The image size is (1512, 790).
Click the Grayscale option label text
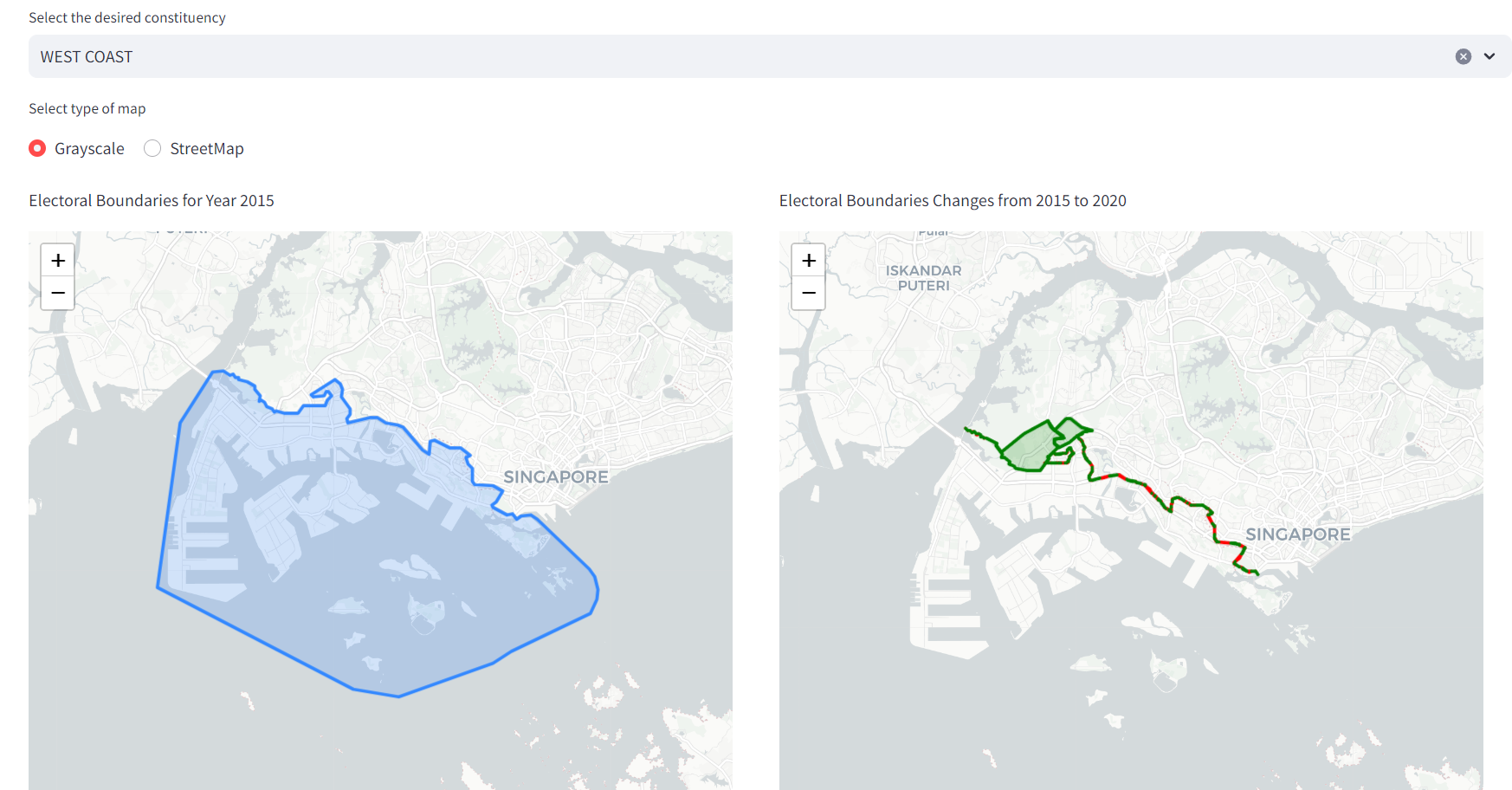point(89,149)
